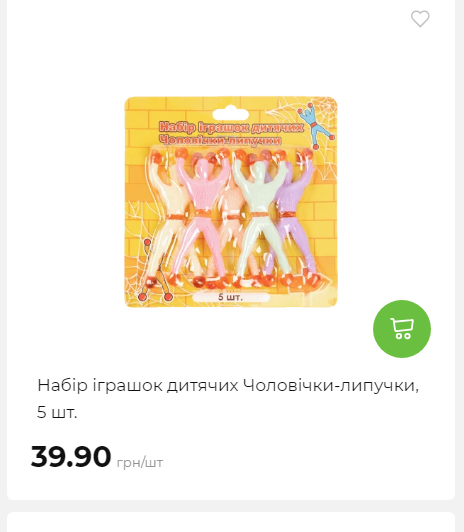Click the 5 шт. line in product title

point(57,413)
